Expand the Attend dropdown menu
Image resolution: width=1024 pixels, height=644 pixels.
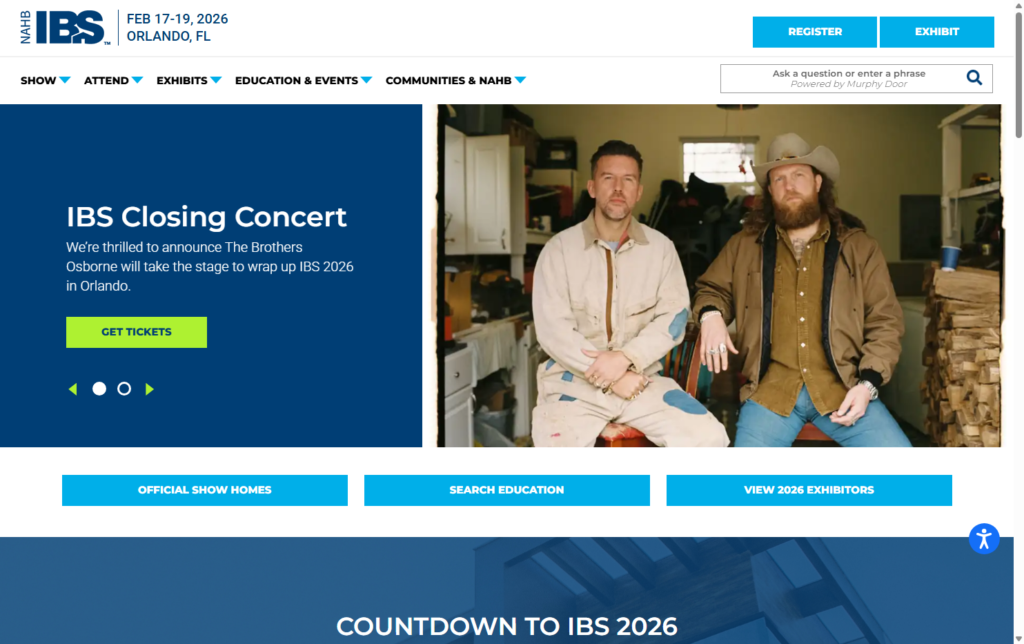click(113, 80)
